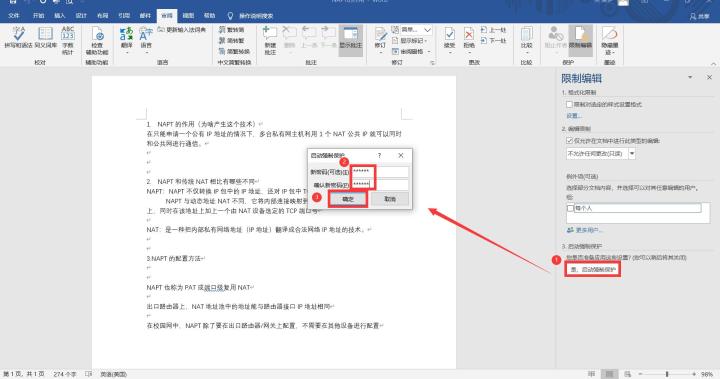Go to Previous change (上一处)
This screenshot has width=720, height=379.
pos(493,30)
